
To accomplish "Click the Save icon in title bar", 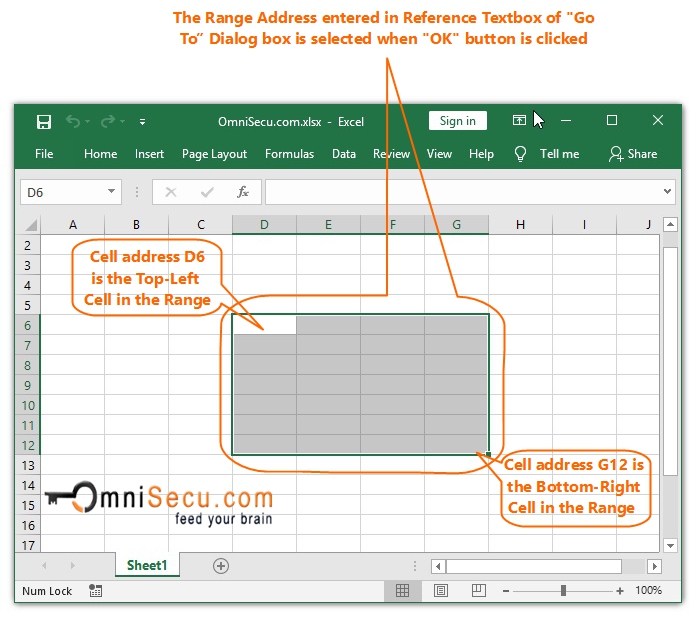I will click(44, 122).
